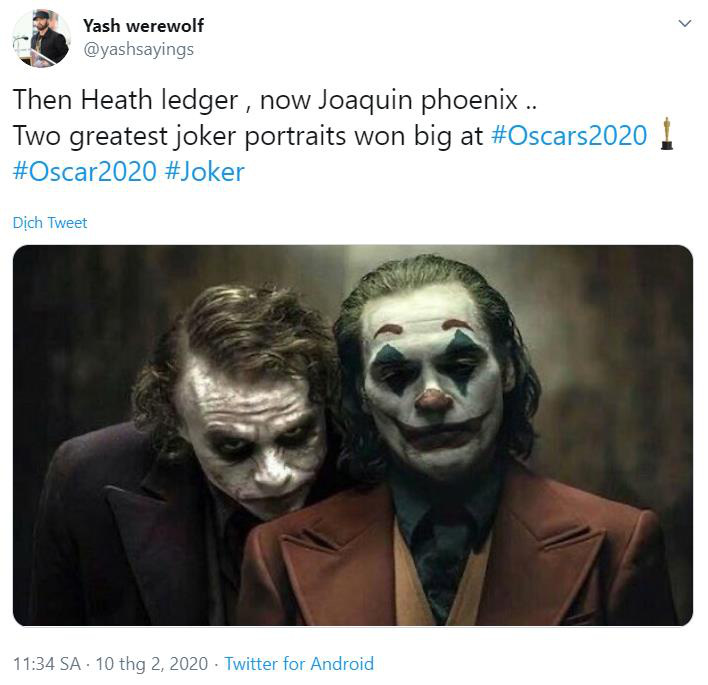
Task: Click the words Joaquin phoenix in tweet
Action: [x=418, y=100]
